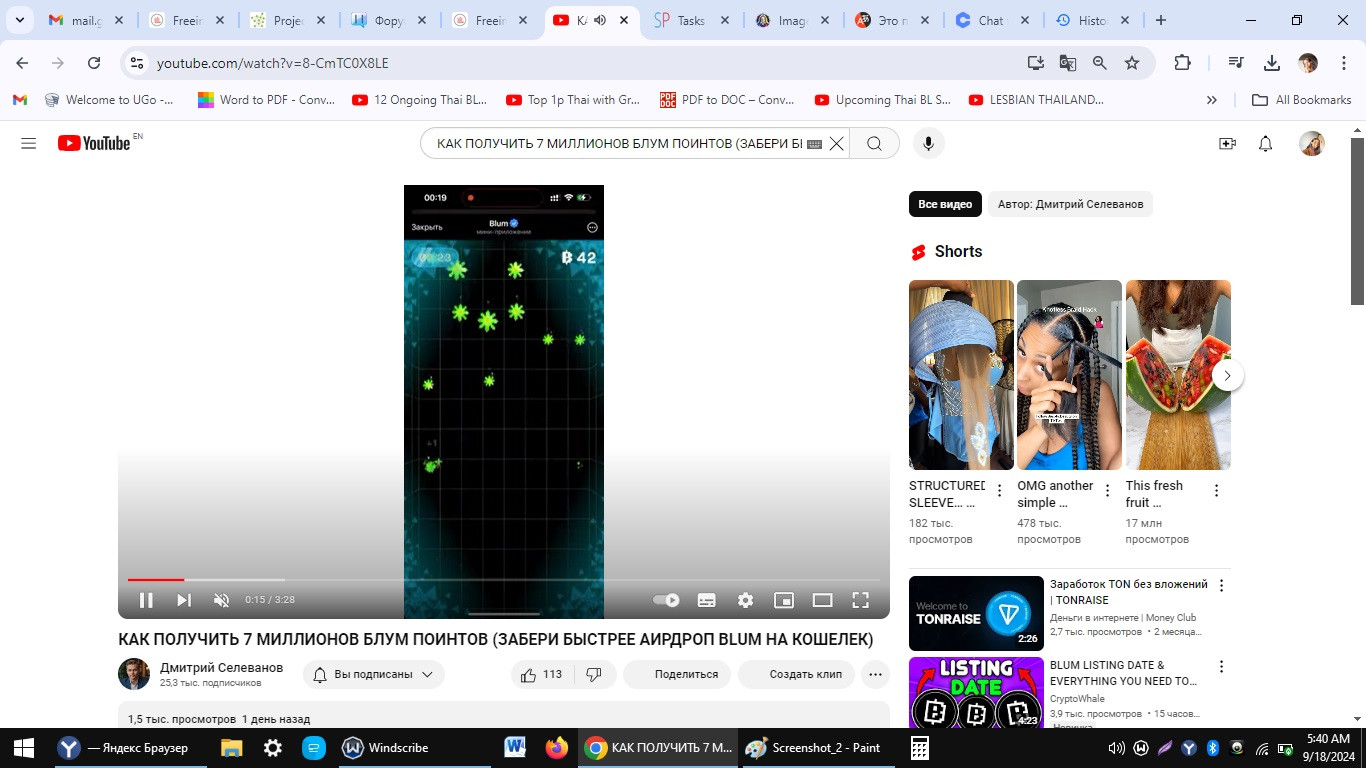
Task: Open the Дмитрий Селеванов channel name link
Action: point(221,667)
